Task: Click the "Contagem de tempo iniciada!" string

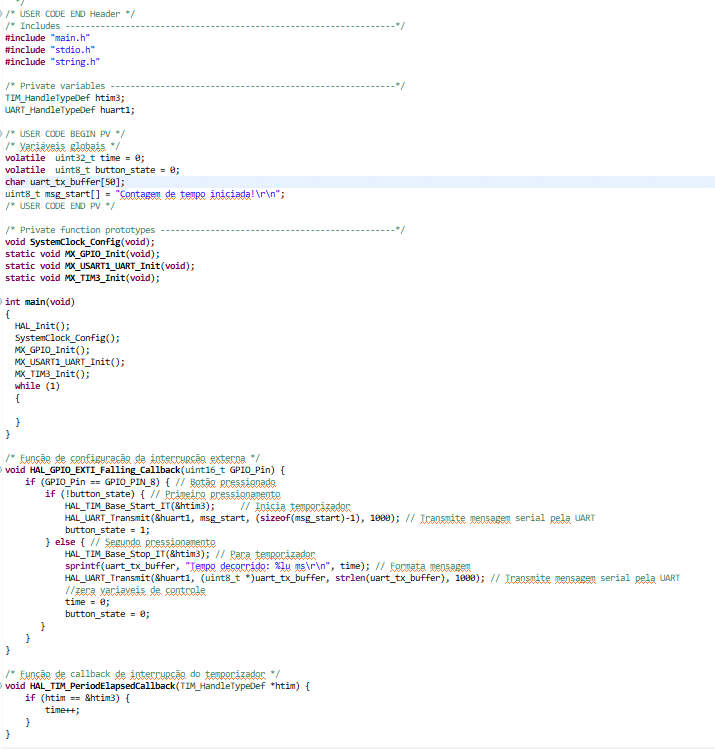Action: (200, 194)
